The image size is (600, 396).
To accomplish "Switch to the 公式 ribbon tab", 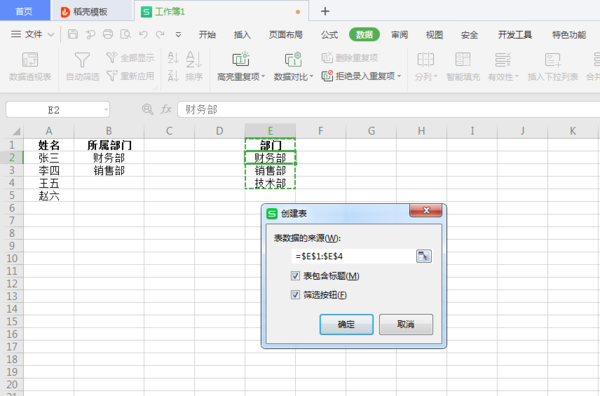I will click(329, 35).
